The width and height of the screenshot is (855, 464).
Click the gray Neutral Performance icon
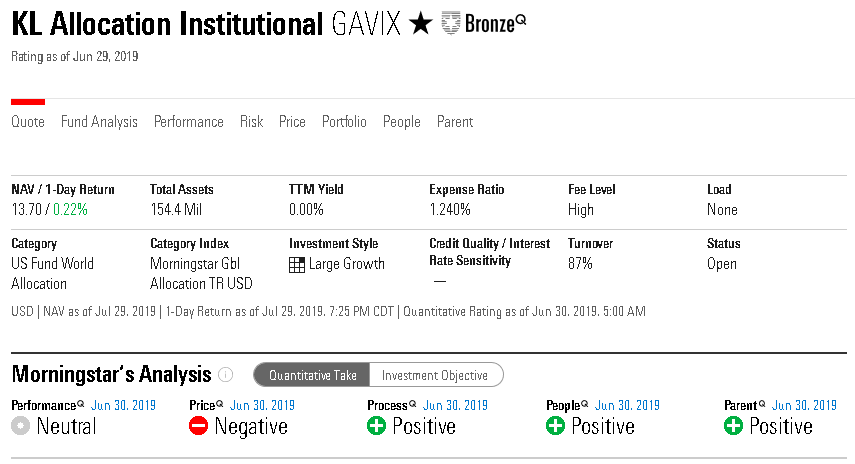point(20,426)
